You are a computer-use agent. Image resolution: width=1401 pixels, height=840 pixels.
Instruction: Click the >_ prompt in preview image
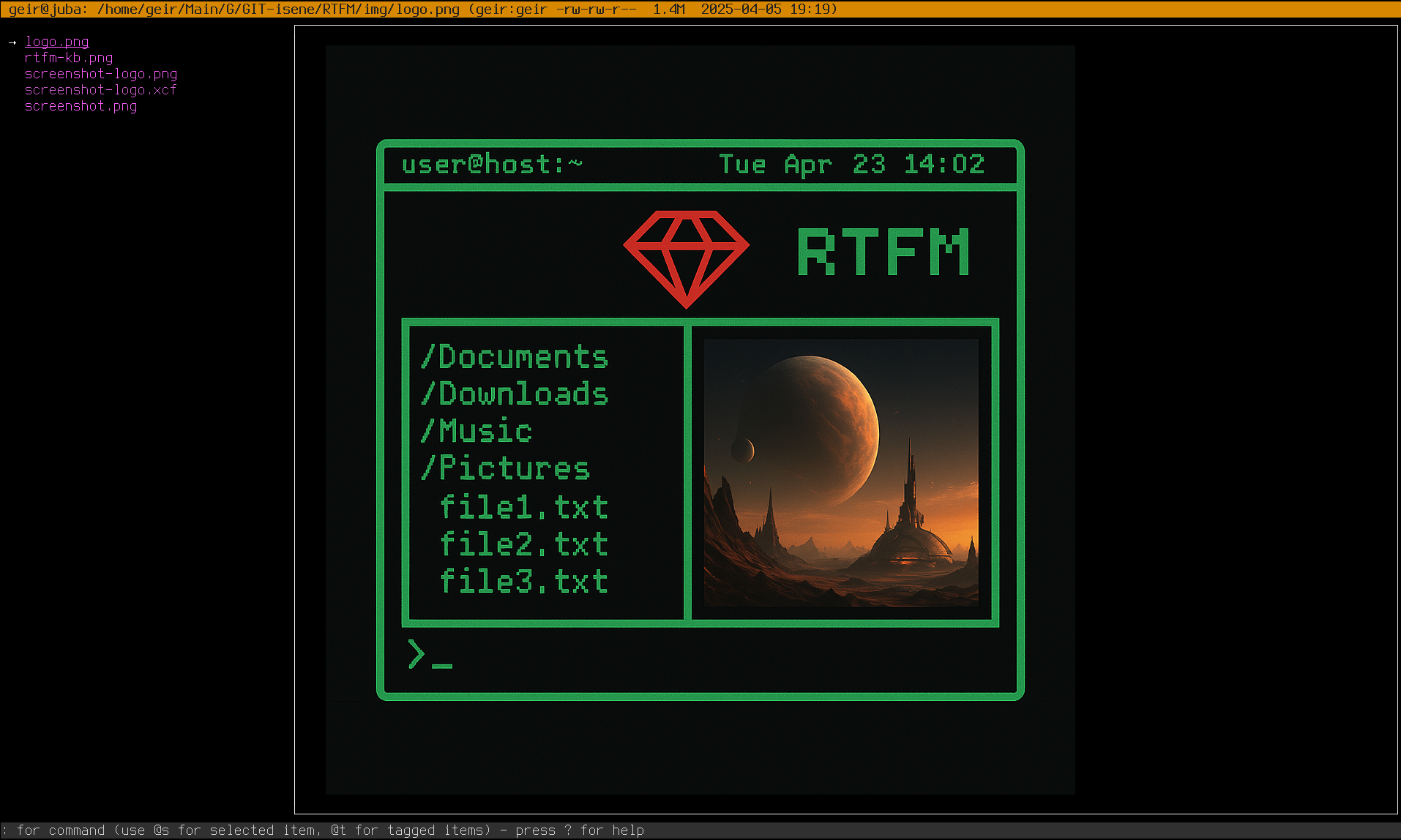[430, 654]
